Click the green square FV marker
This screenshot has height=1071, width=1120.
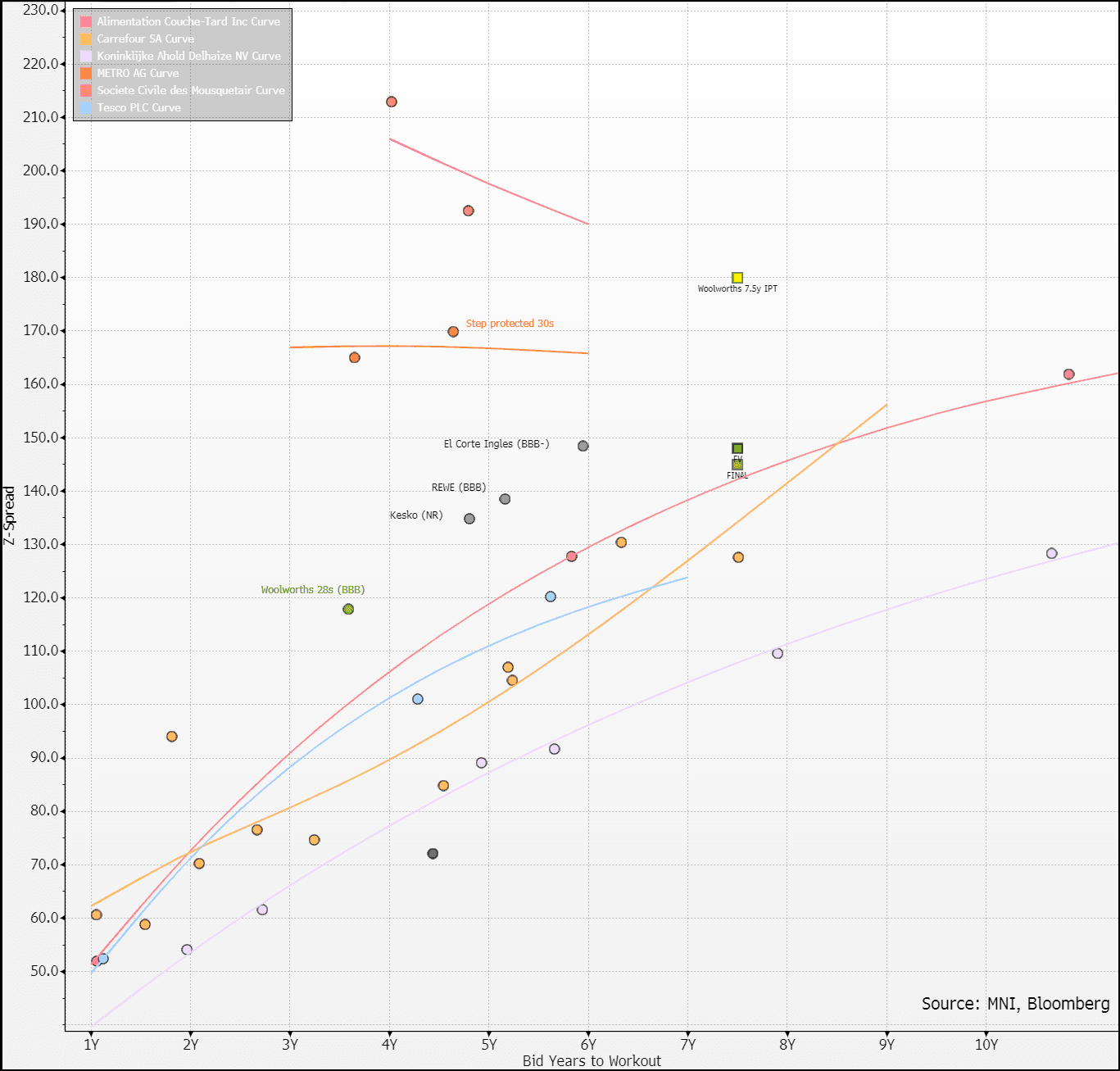click(737, 448)
